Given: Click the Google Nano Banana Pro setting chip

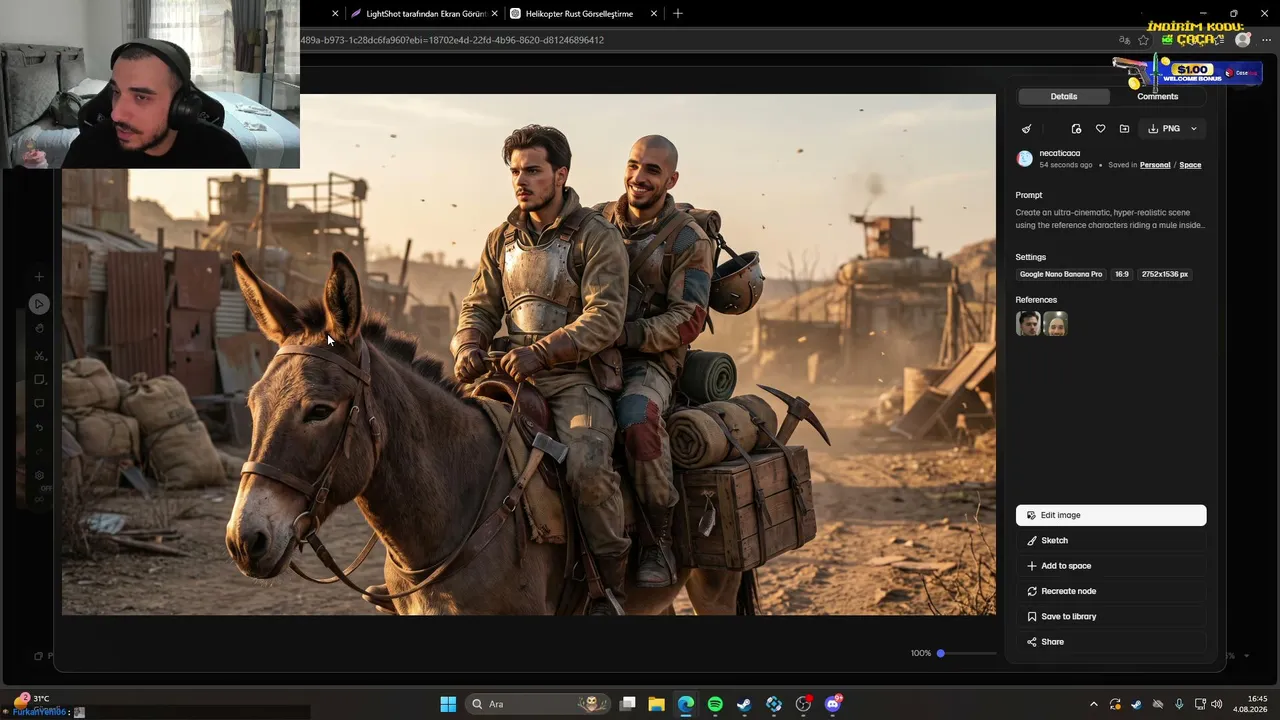Looking at the screenshot, I should tap(1061, 274).
